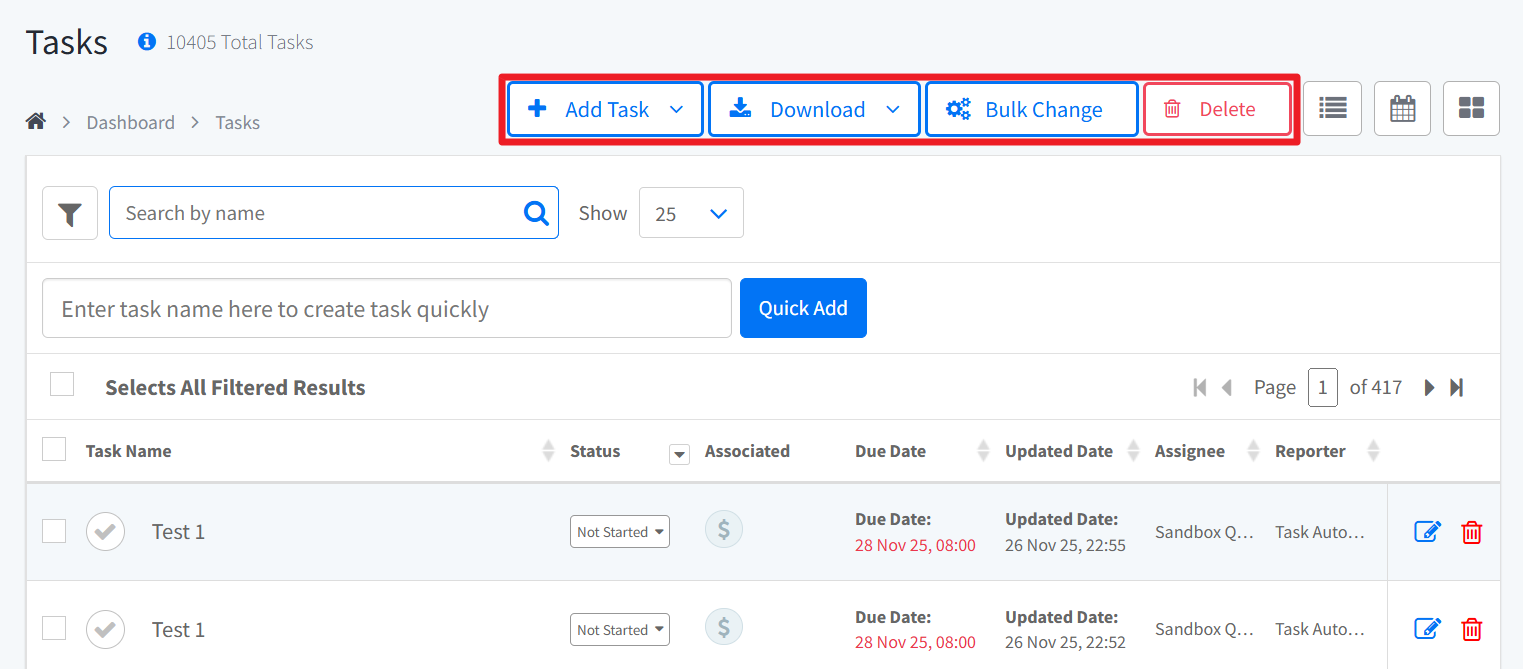The image size is (1523, 669).
Task: Click edit icon for first Test 1 task
Action: 1427,532
